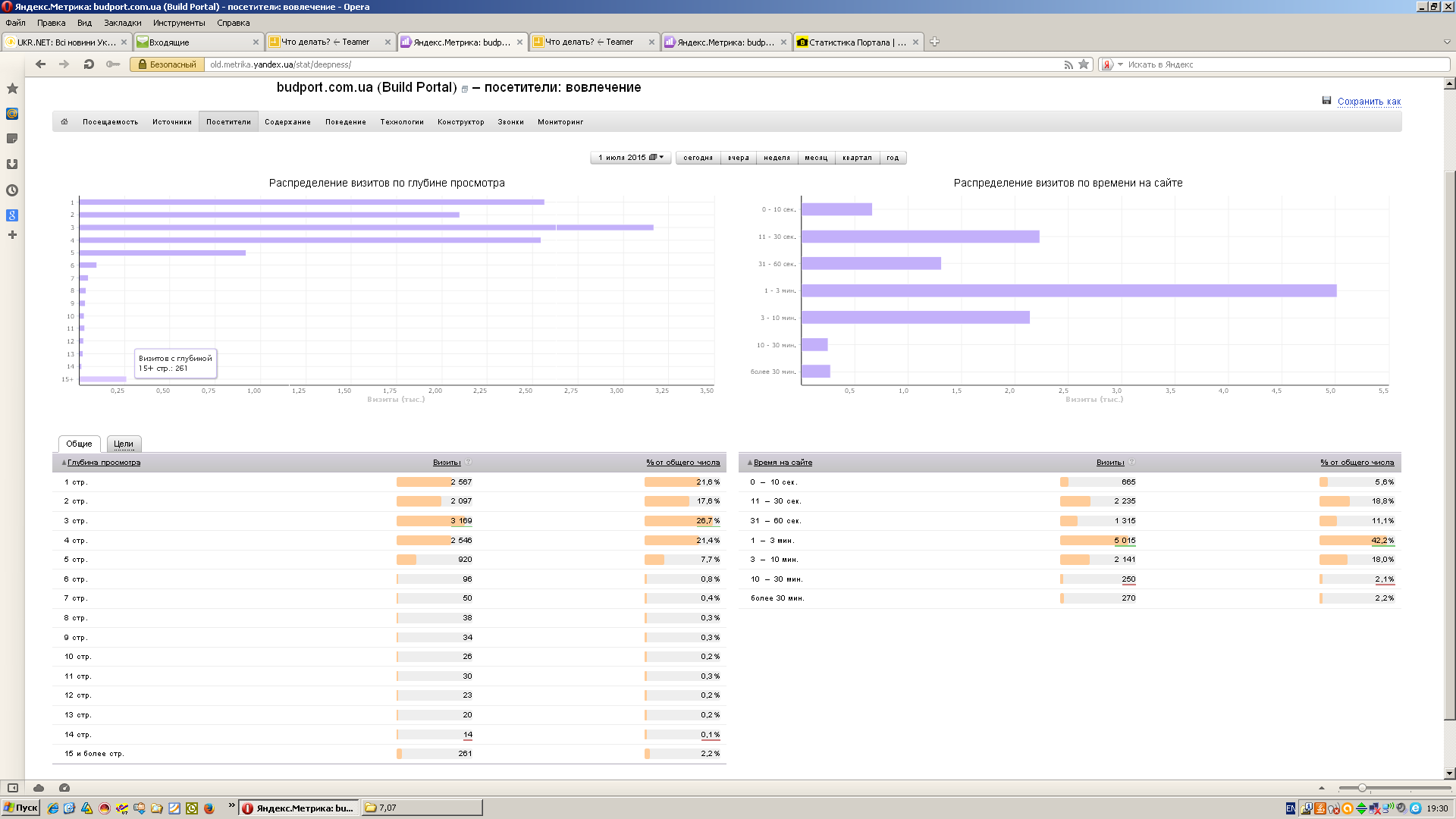1456x819 pixels.
Task: Click the Opera Link cloud icon
Action: click(x=39, y=788)
